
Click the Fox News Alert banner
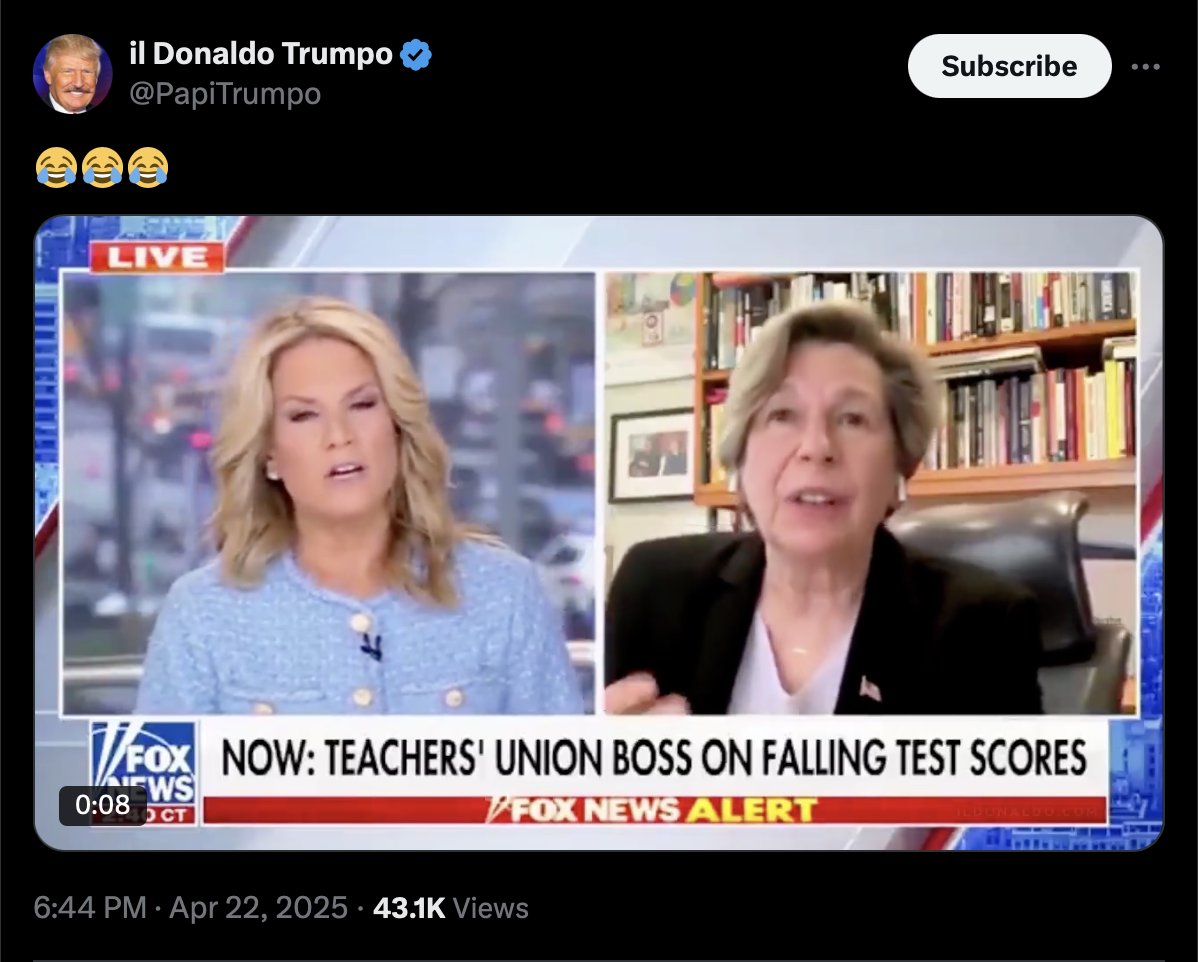pyautogui.click(x=655, y=809)
